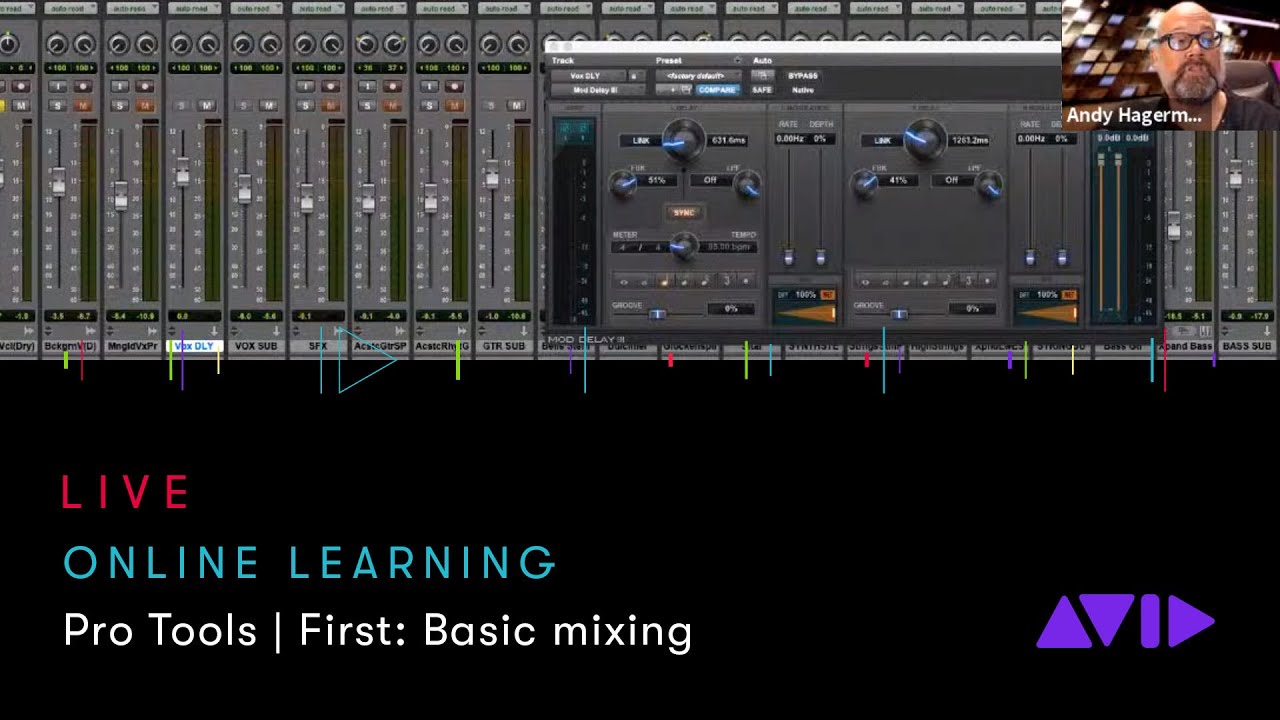This screenshot has height=720, width=1280.
Task: Mute the VOX SUB track
Action: [268, 105]
